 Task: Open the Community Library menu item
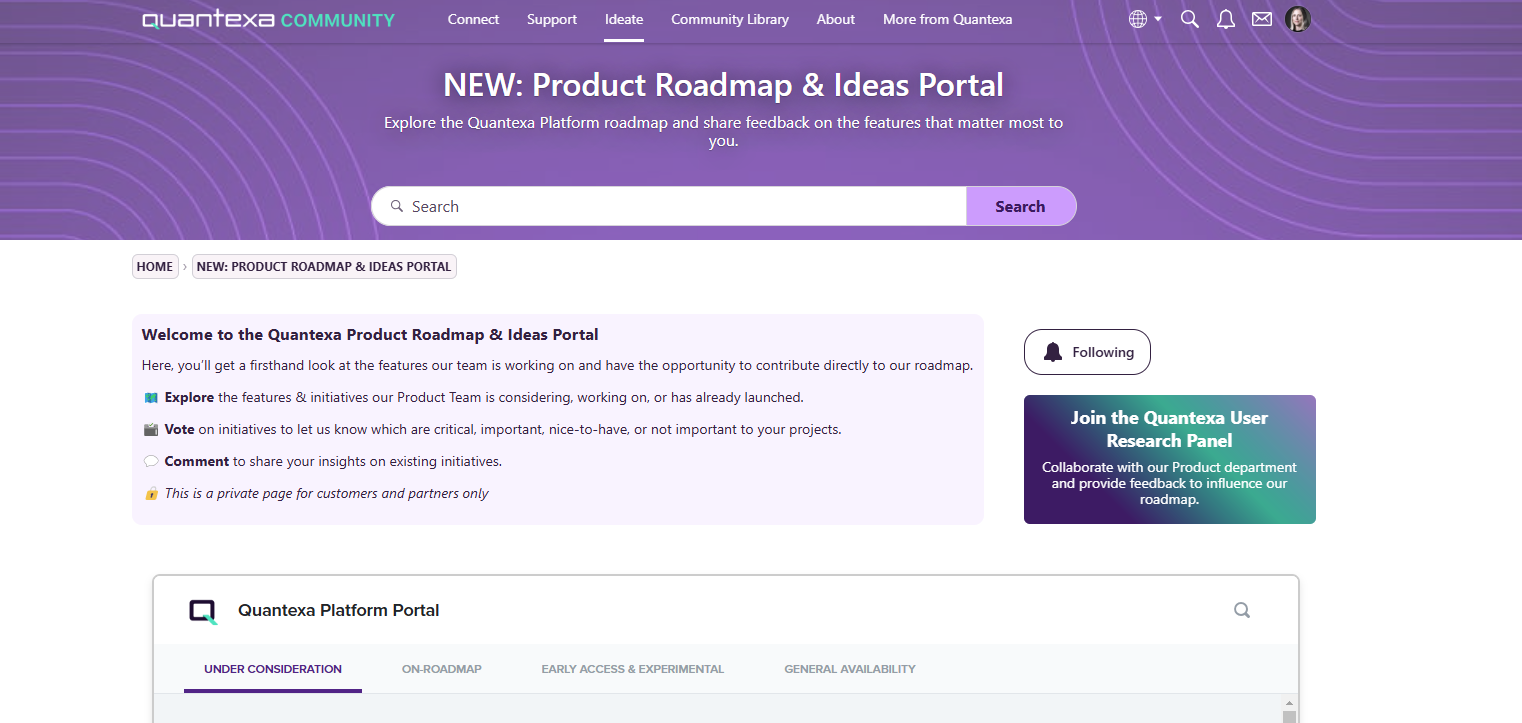729,18
